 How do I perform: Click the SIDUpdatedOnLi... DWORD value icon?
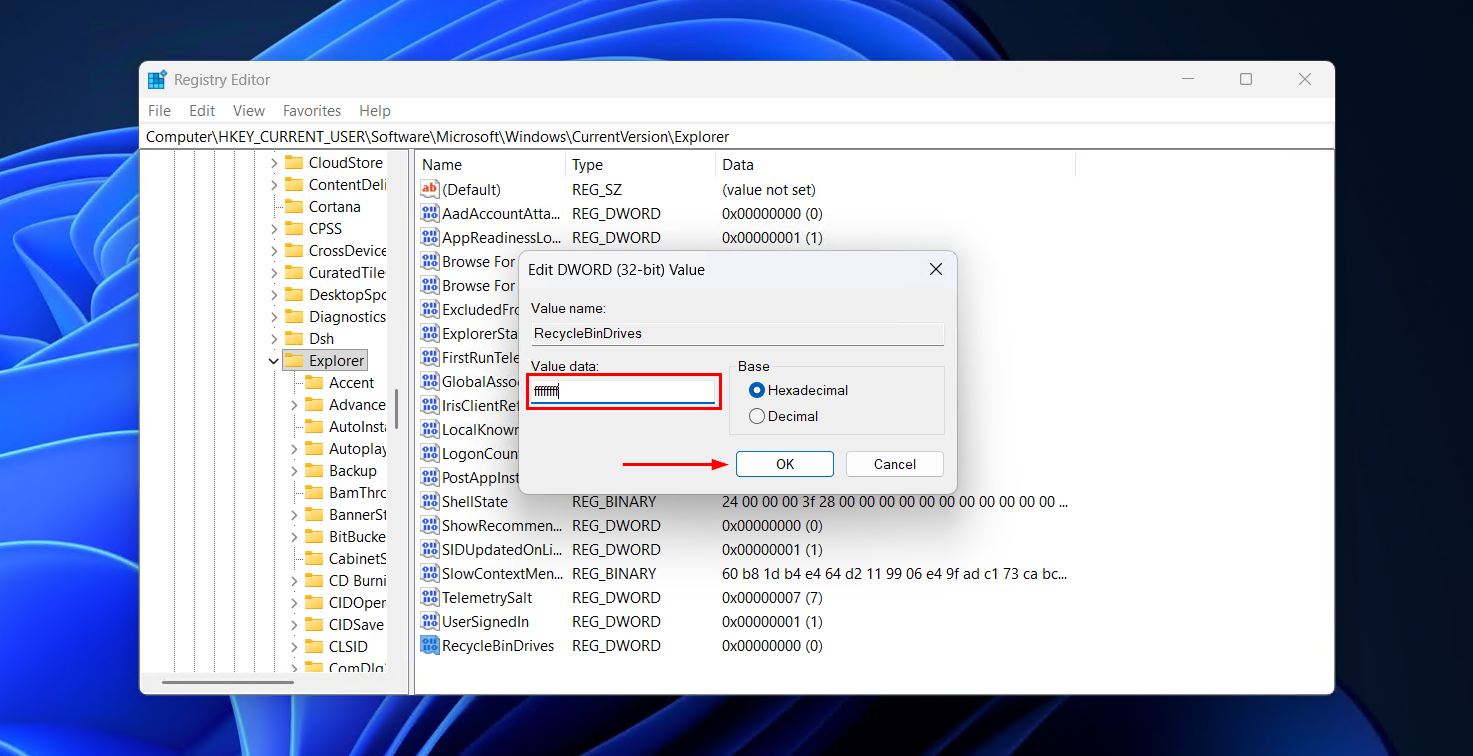430,549
